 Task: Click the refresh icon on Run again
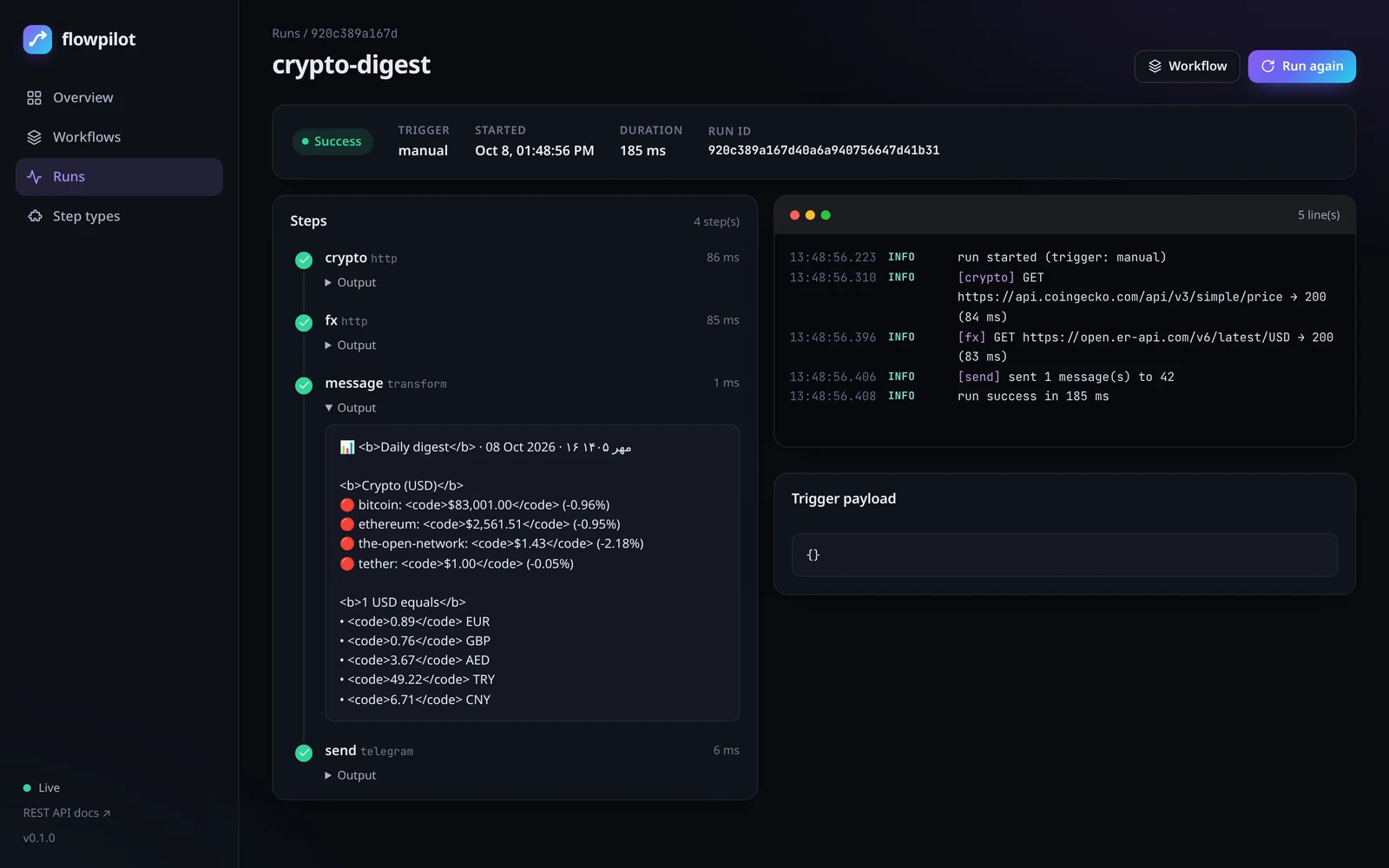point(1267,66)
